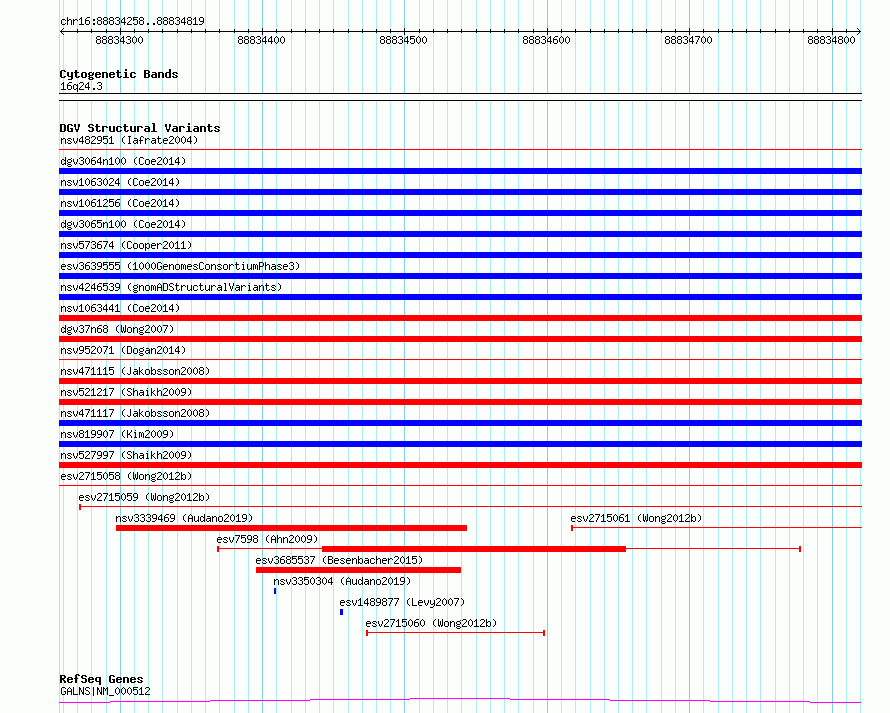The width and height of the screenshot is (890, 713).
Task: Click the red bar under esv3685537
Action: pos(358,570)
